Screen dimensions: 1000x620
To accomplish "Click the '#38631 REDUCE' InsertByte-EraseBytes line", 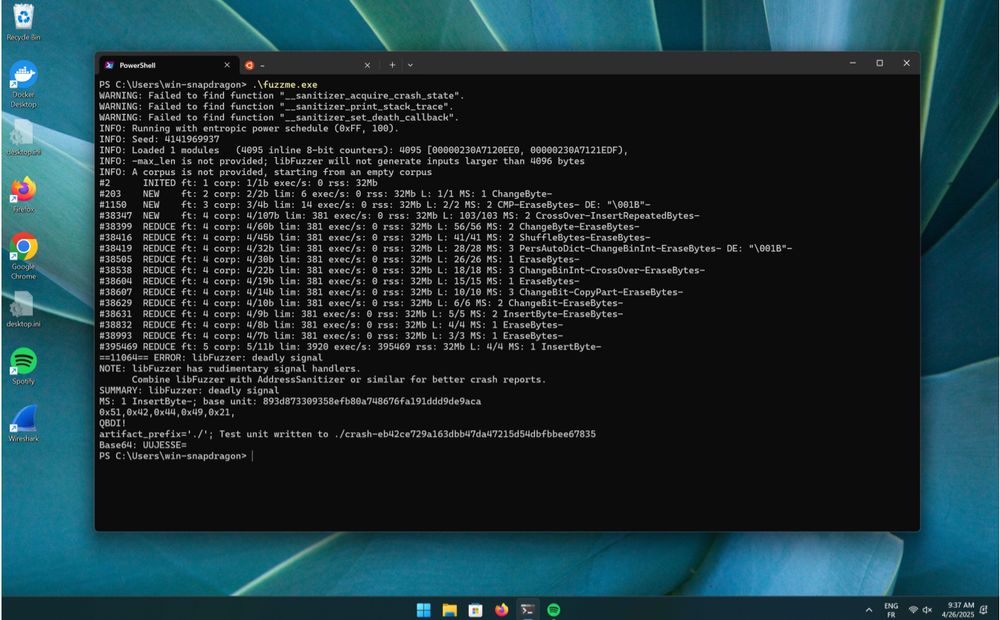I will point(361,314).
